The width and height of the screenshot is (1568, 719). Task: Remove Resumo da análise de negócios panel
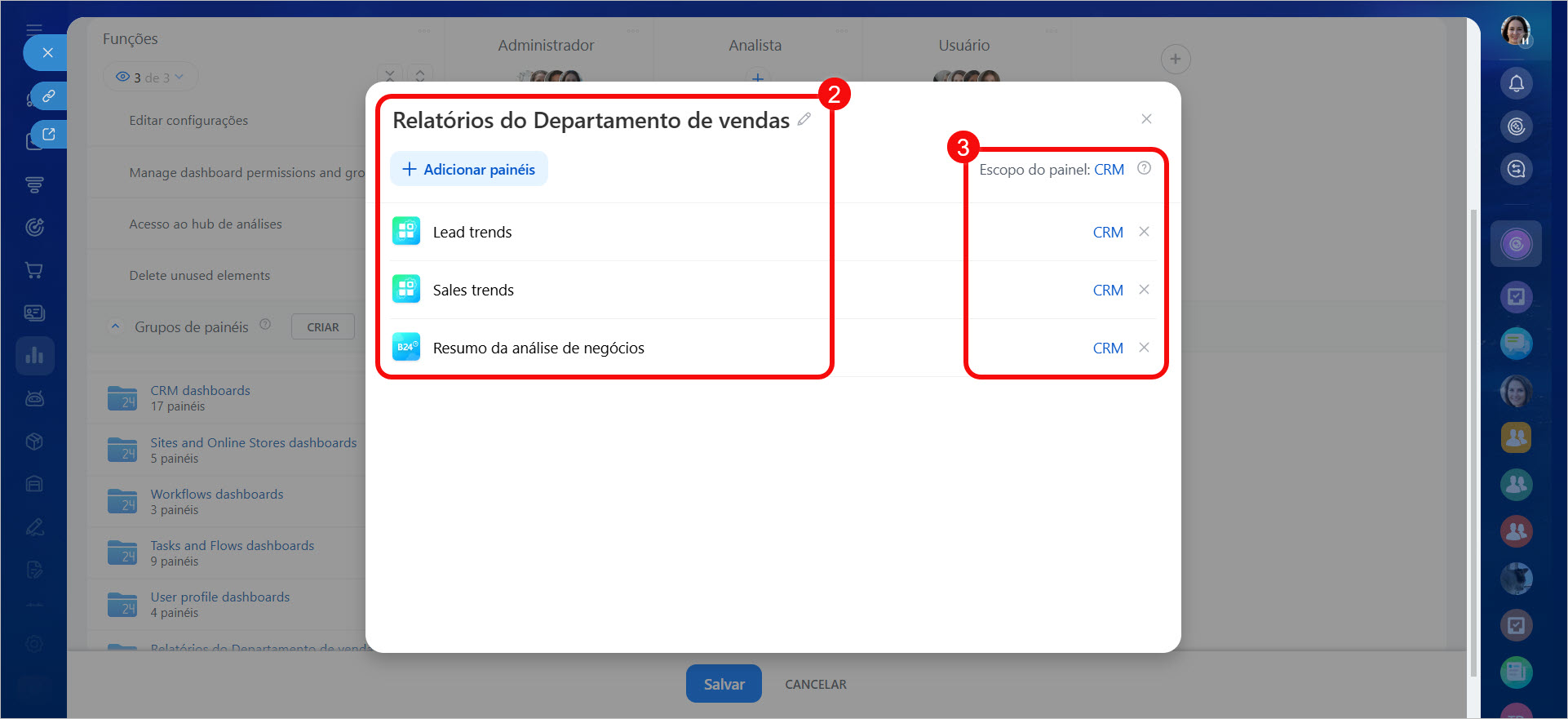(1144, 348)
